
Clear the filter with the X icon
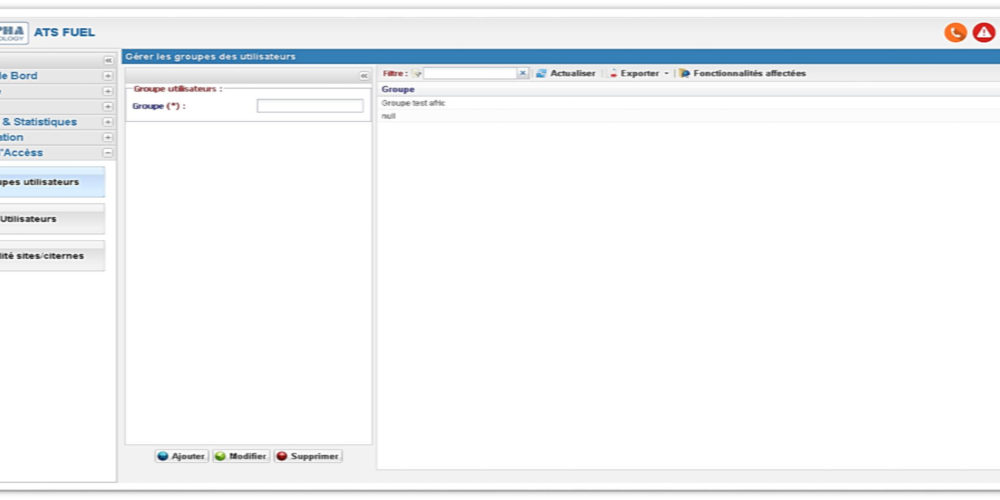(x=522, y=73)
